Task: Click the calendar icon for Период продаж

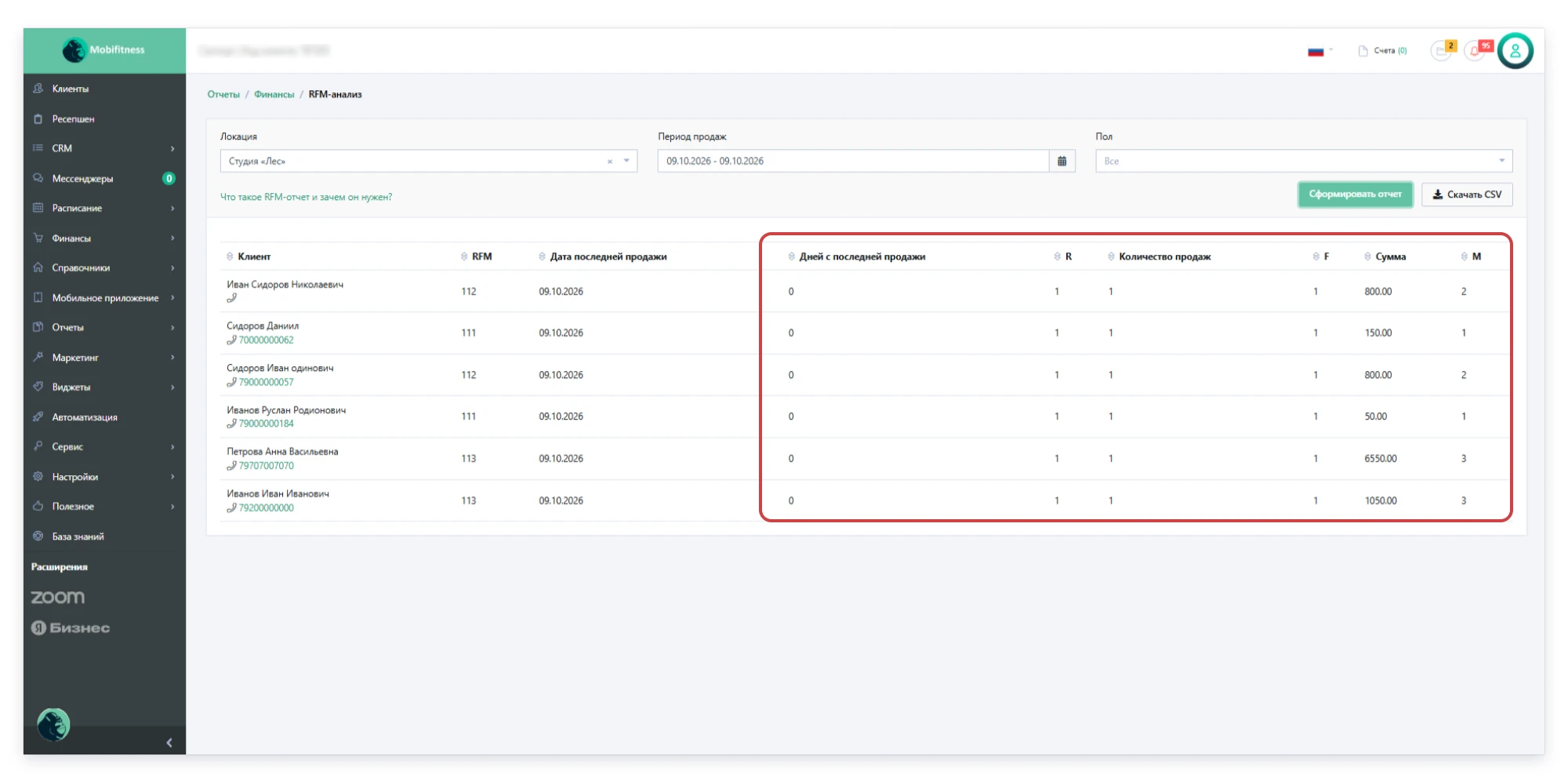Action: tap(1062, 161)
